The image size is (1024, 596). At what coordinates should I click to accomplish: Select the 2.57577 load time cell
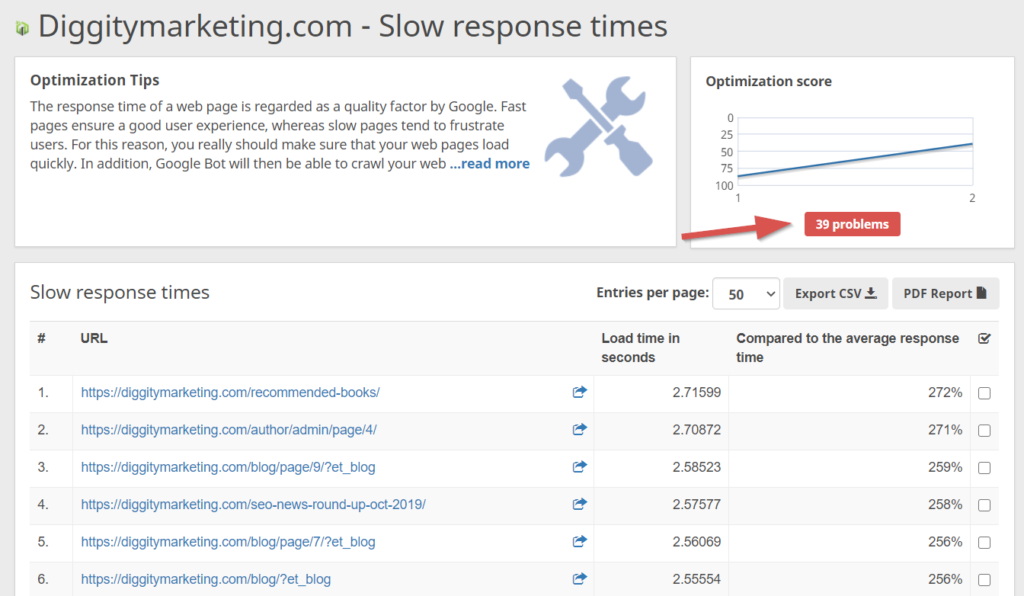pos(696,504)
